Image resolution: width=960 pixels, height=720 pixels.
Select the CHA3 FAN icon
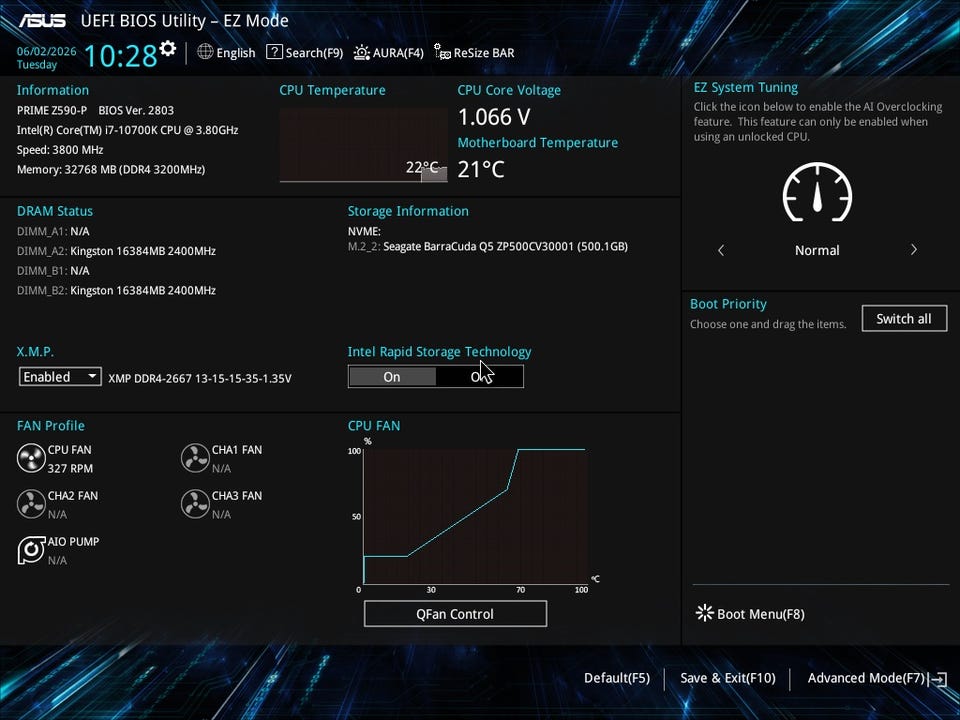point(195,504)
